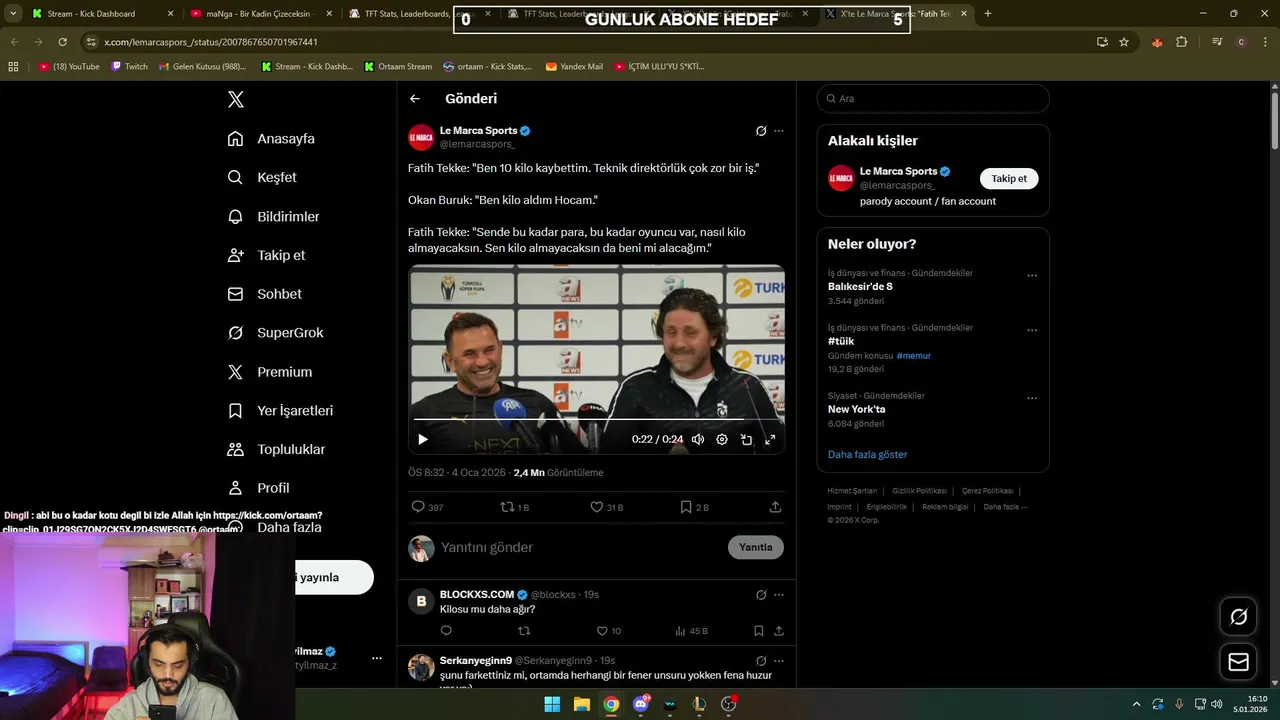Open Yer İşaretleri bookmarks
Screen dimensions: 1280x720
[x=280, y=411]
